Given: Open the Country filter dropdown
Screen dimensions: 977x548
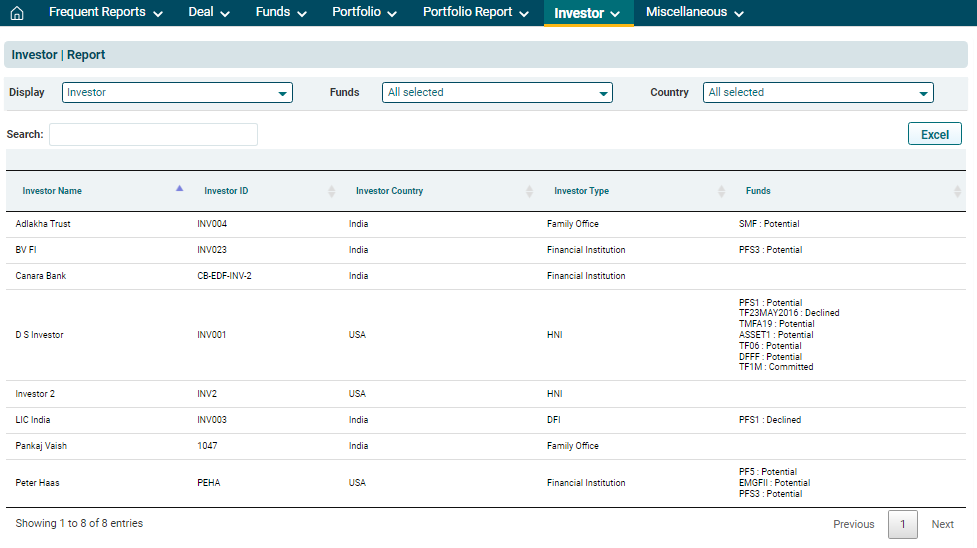Looking at the screenshot, I should pyautogui.click(x=818, y=93).
